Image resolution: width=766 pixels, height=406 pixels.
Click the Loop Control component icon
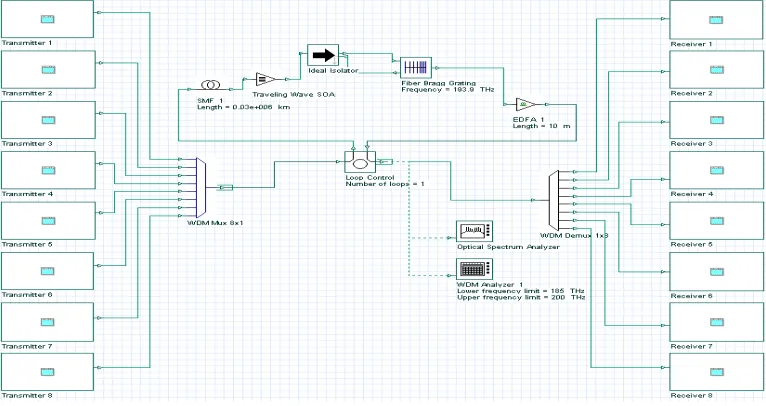tap(360, 162)
